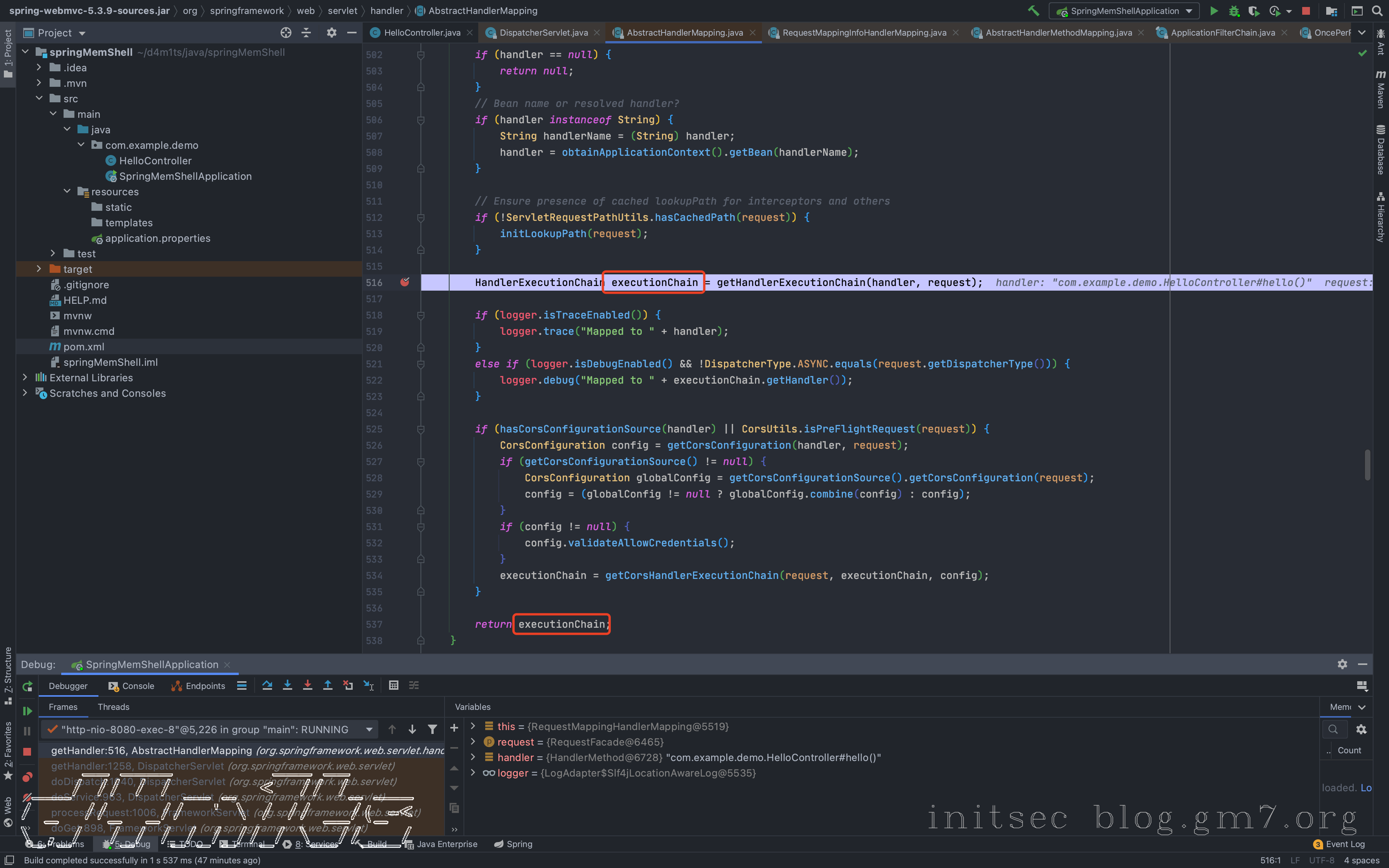Click the Build project hammer icon

point(1033,11)
